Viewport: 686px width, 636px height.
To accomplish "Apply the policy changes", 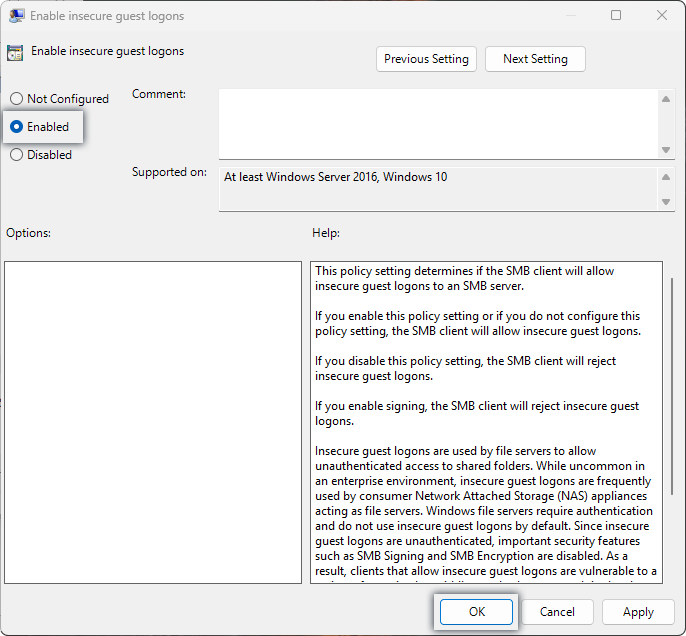I will (638, 612).
